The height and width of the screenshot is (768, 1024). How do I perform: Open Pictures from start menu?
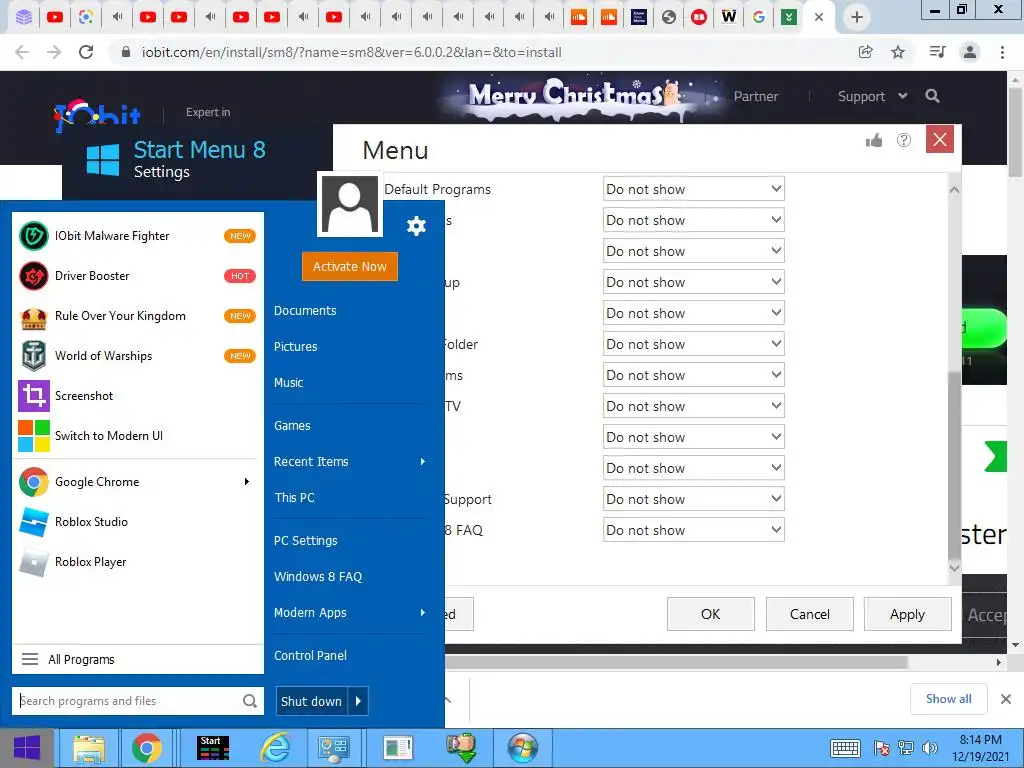[295, 347]
